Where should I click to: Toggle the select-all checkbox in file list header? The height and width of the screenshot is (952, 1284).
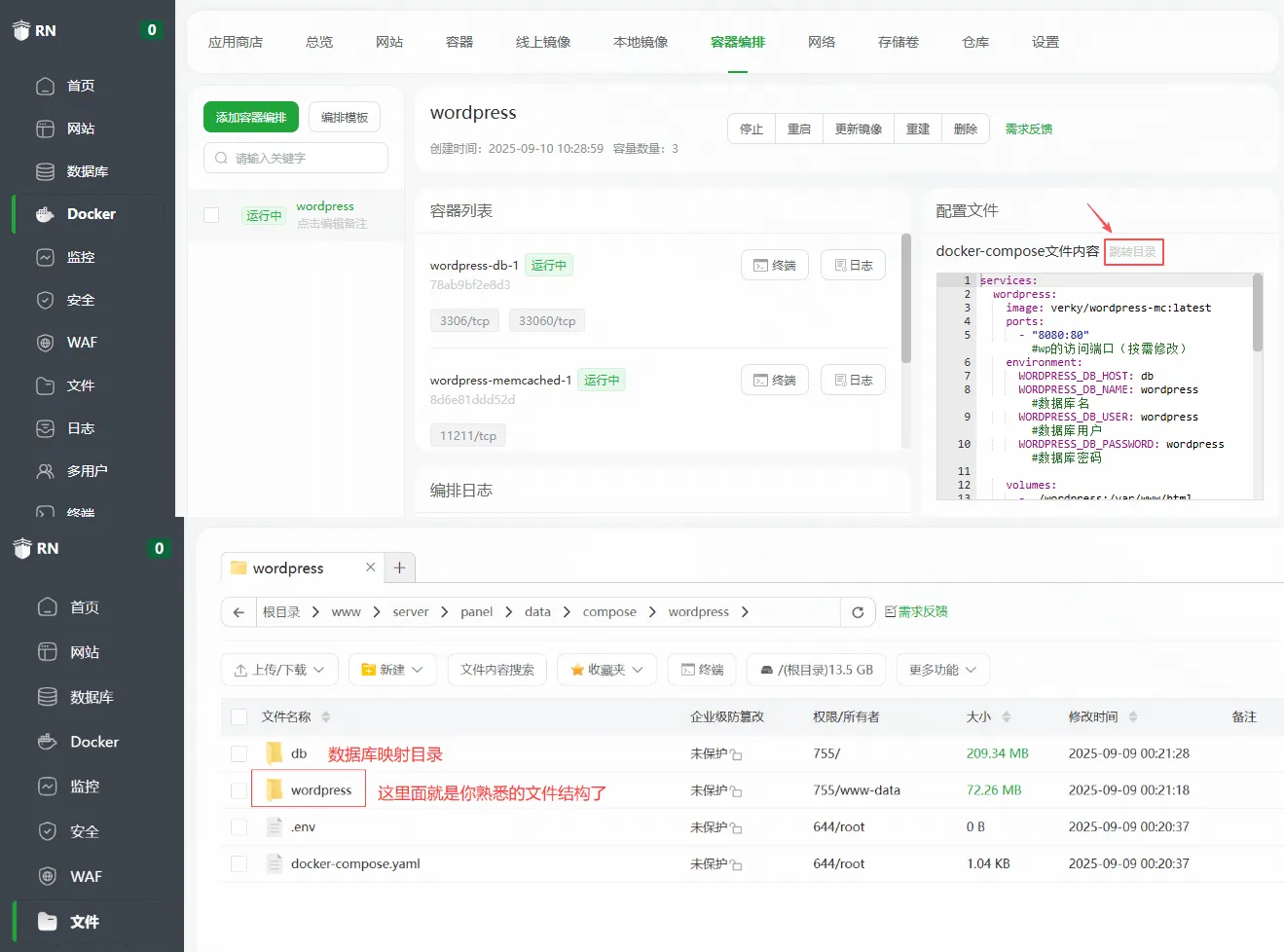[x=238, y=717]
